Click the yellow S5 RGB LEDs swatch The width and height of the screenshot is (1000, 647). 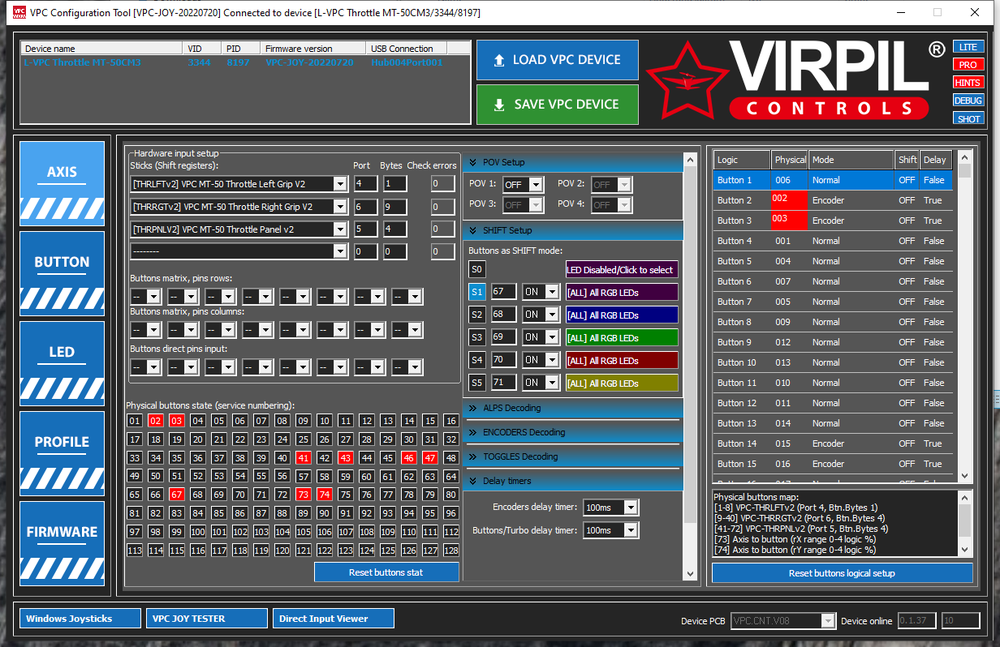click(x=621, y=383)
